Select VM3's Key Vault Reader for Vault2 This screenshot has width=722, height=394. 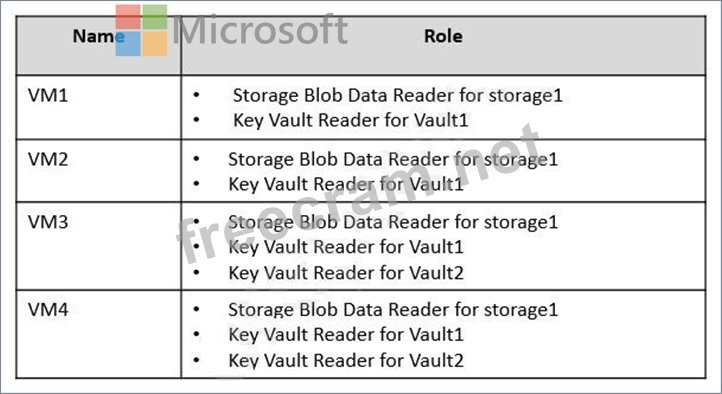(346, 272)
